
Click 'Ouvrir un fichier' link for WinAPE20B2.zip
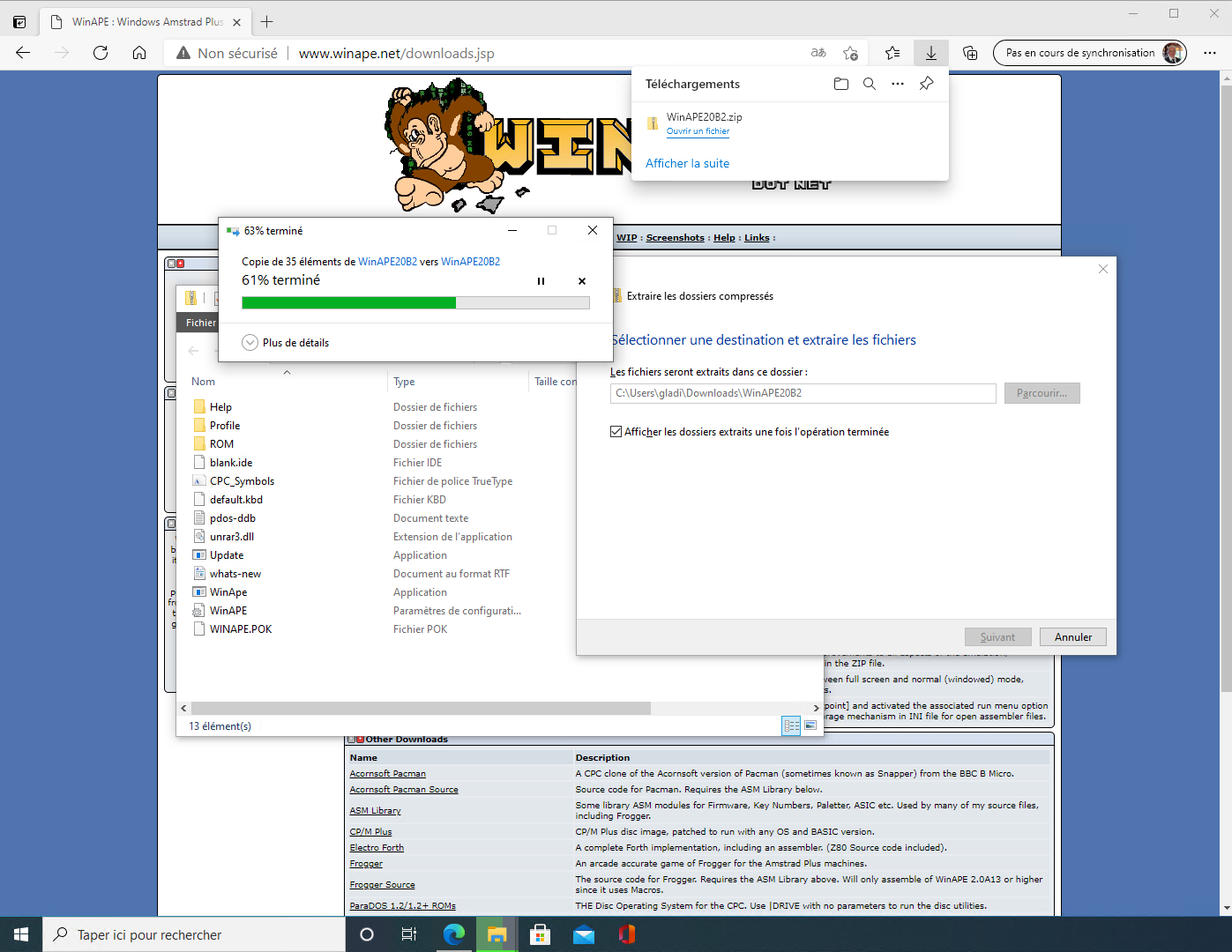coord(698,131)
